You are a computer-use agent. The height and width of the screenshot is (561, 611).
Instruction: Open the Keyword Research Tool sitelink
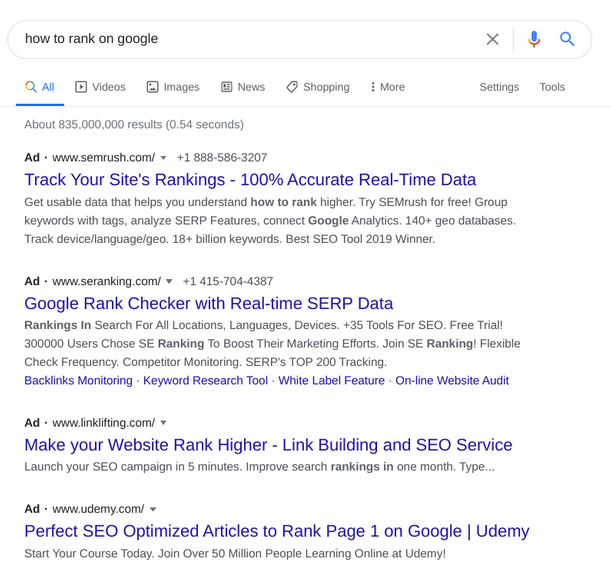(x=205, y=380)
